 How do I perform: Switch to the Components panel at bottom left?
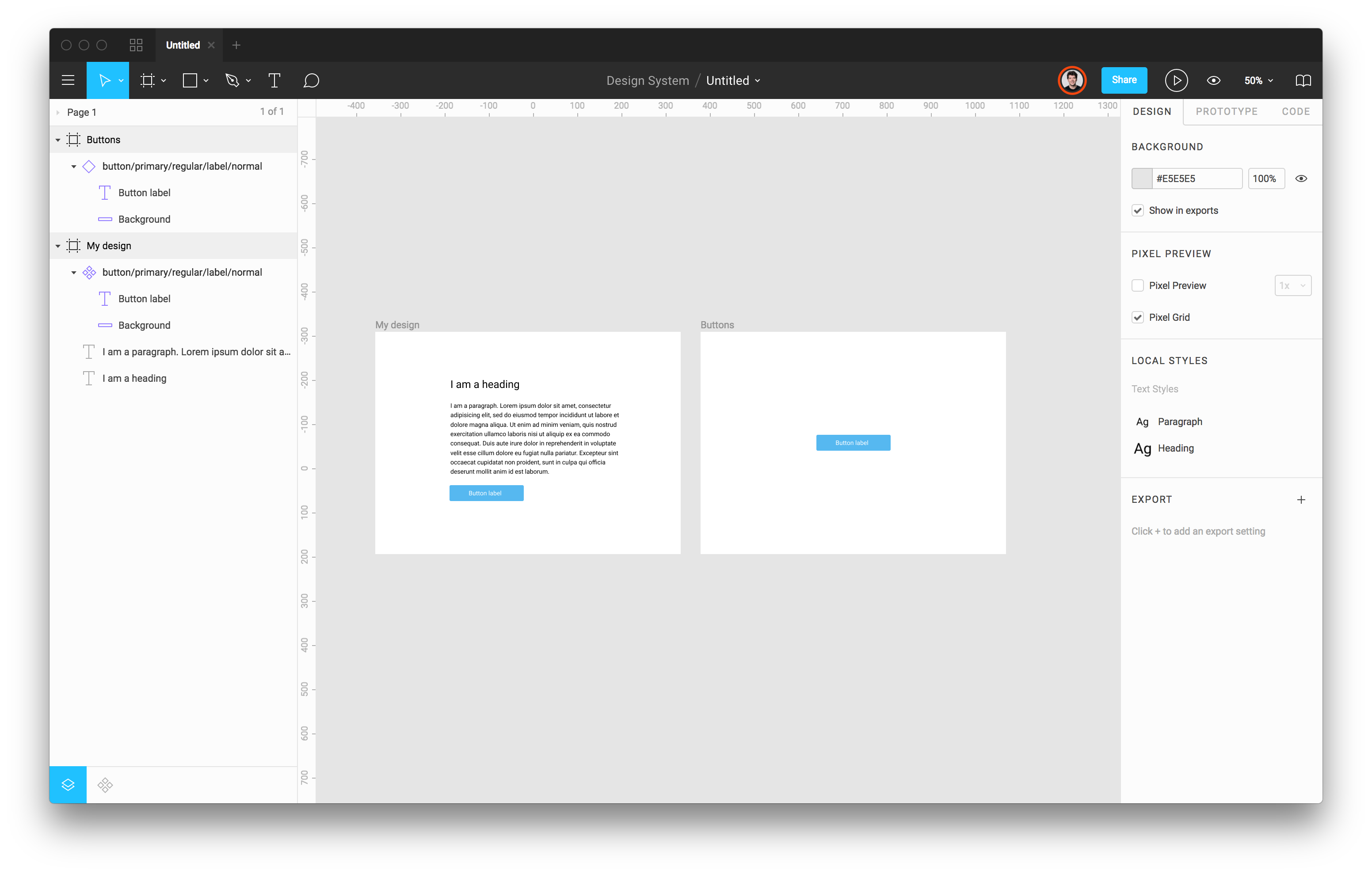click(x=105, y=785)
